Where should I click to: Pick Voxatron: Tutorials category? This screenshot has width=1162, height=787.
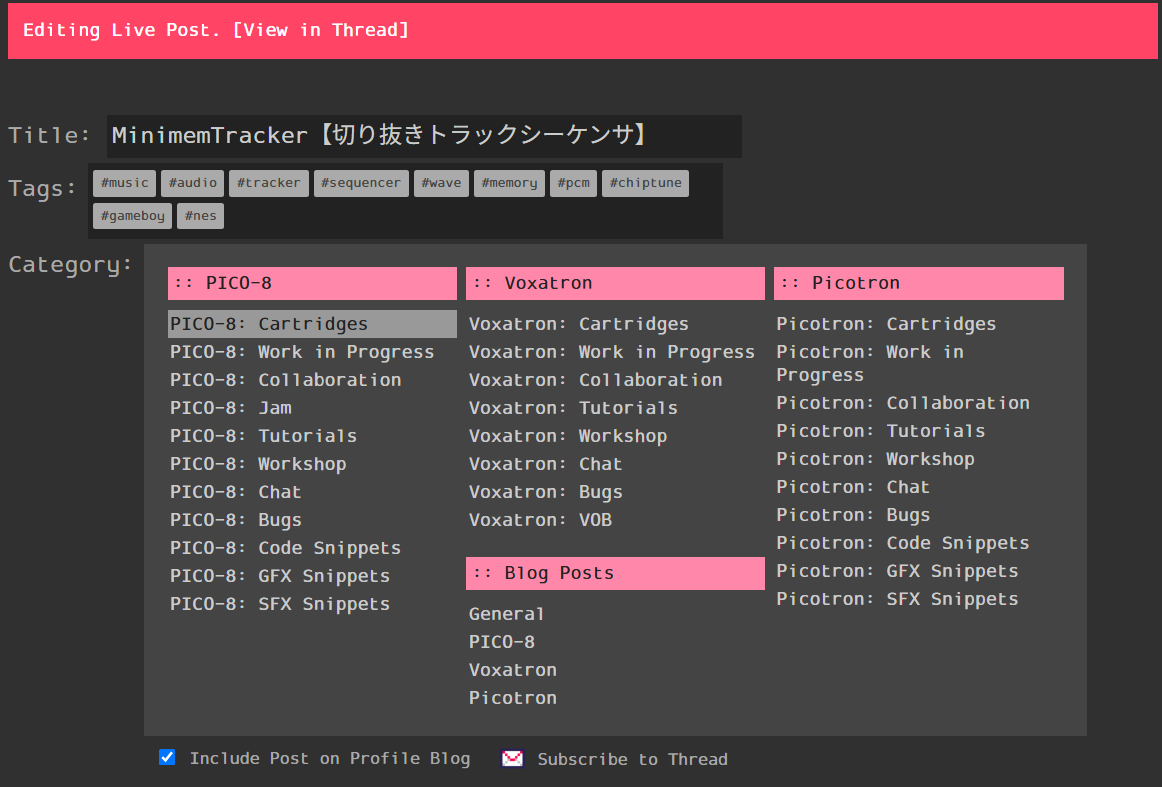(x=574, y=408)
